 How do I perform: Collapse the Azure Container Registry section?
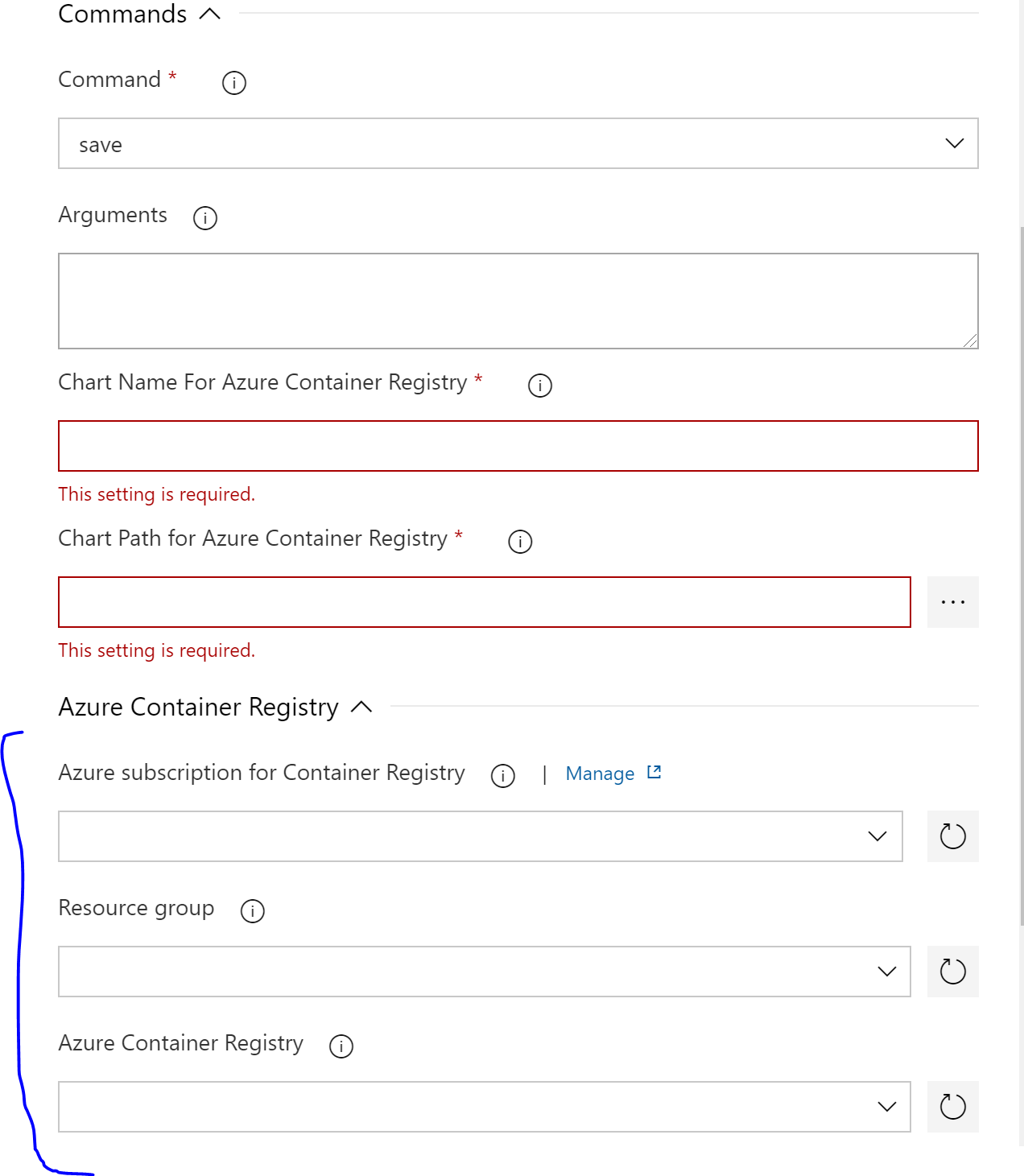[361, 708]
